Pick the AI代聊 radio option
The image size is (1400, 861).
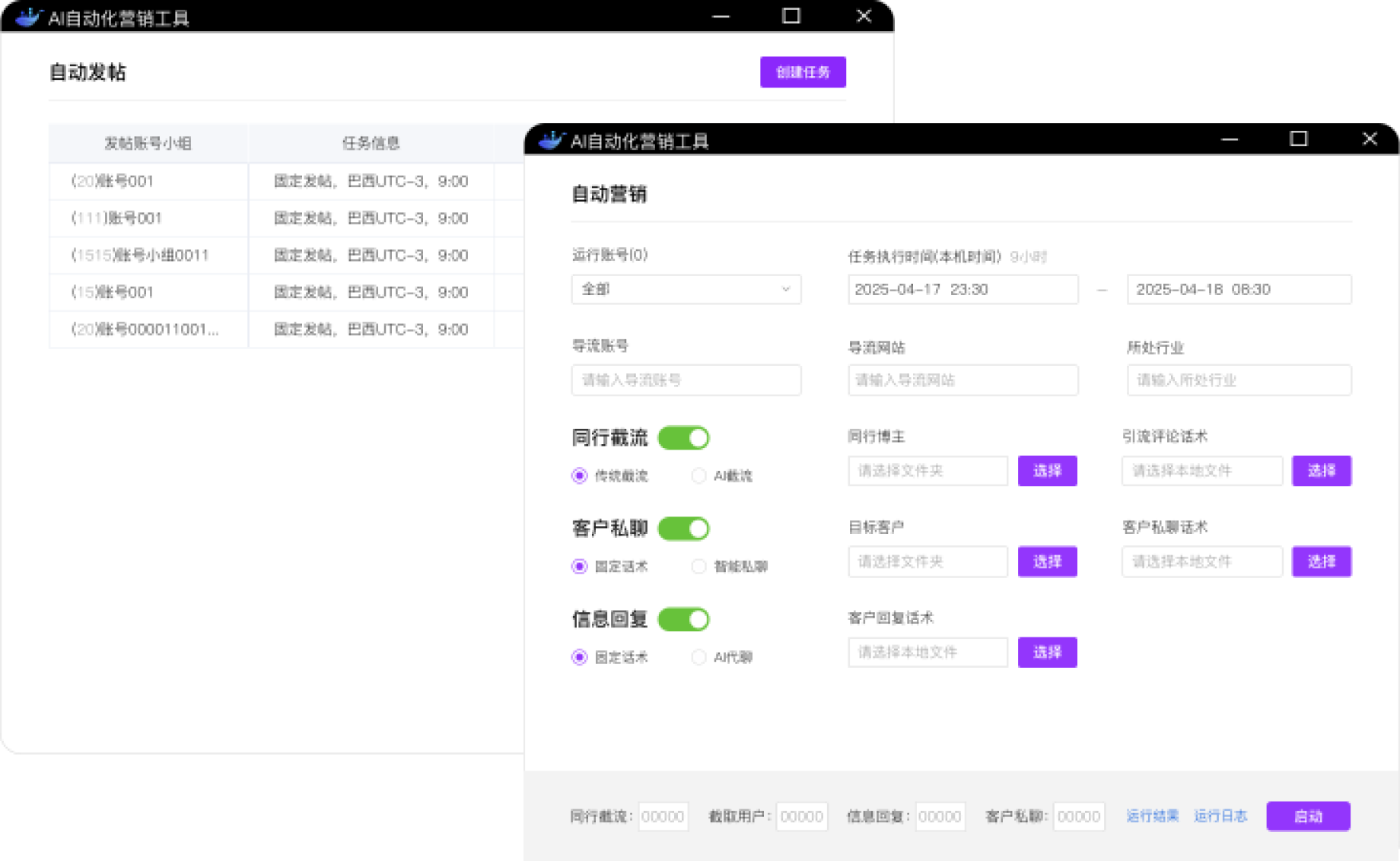pos(698,657)
